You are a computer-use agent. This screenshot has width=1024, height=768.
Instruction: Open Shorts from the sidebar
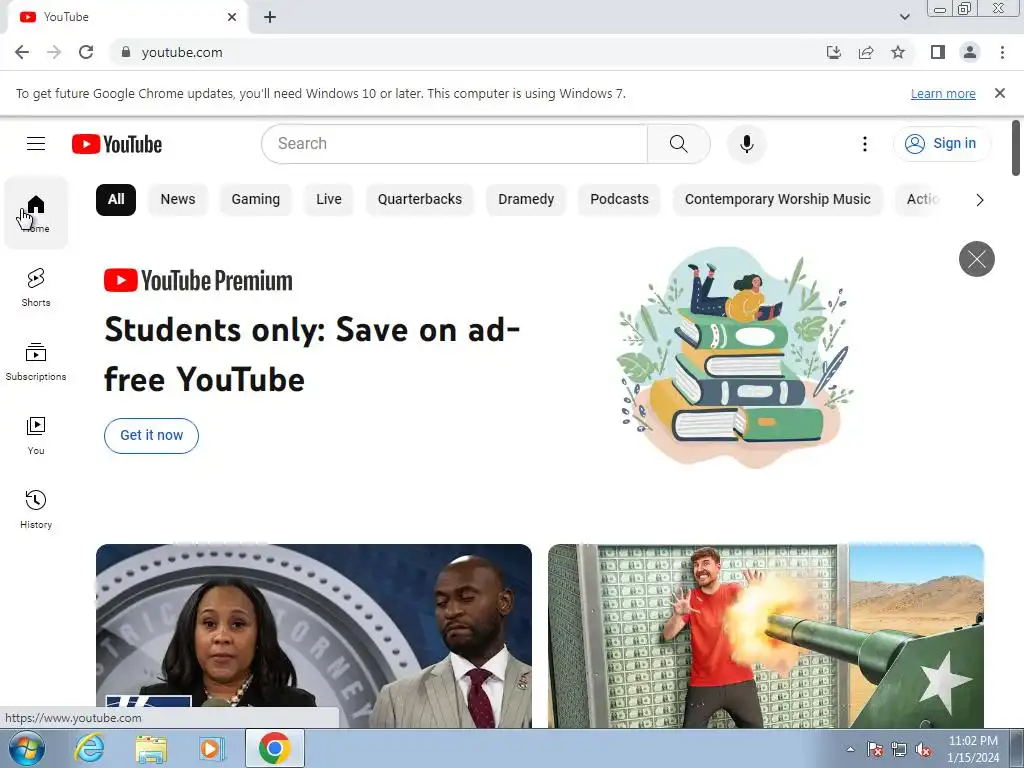click(x=36, y=287)
